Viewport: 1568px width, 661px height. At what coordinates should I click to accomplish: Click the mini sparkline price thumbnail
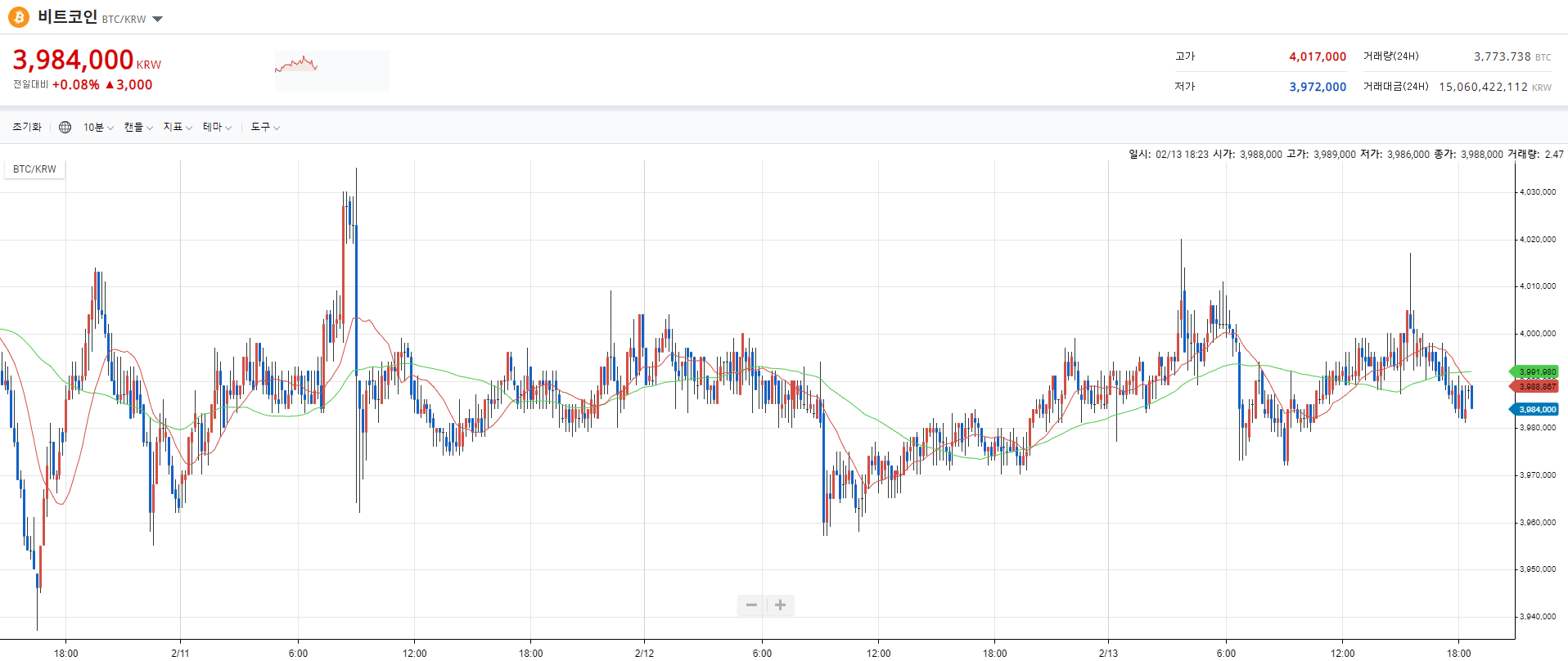331,70
